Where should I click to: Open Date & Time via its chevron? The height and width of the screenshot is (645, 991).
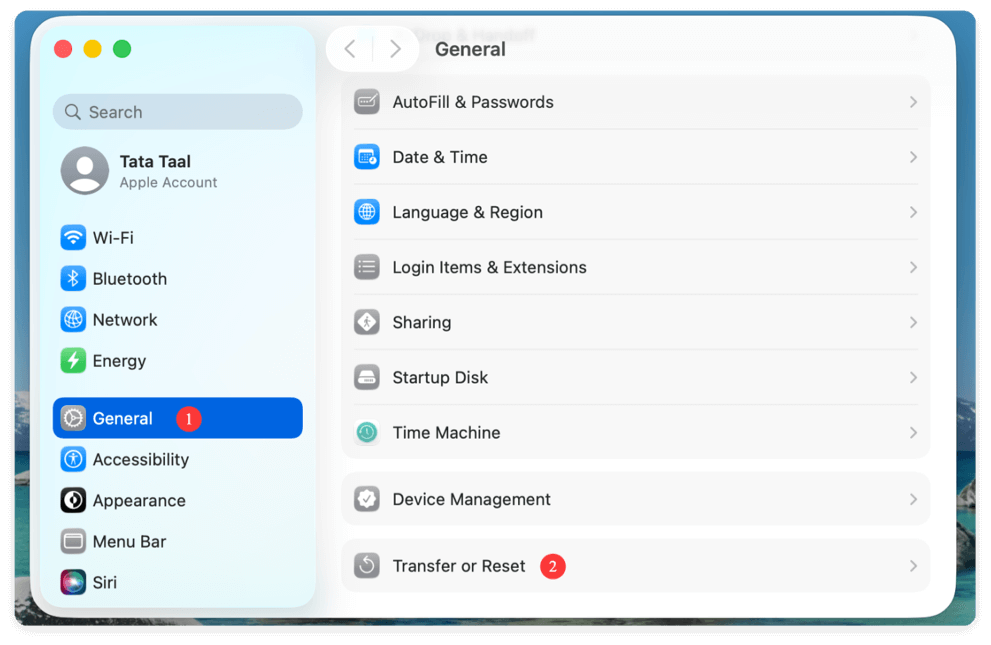tap(912, 157)
